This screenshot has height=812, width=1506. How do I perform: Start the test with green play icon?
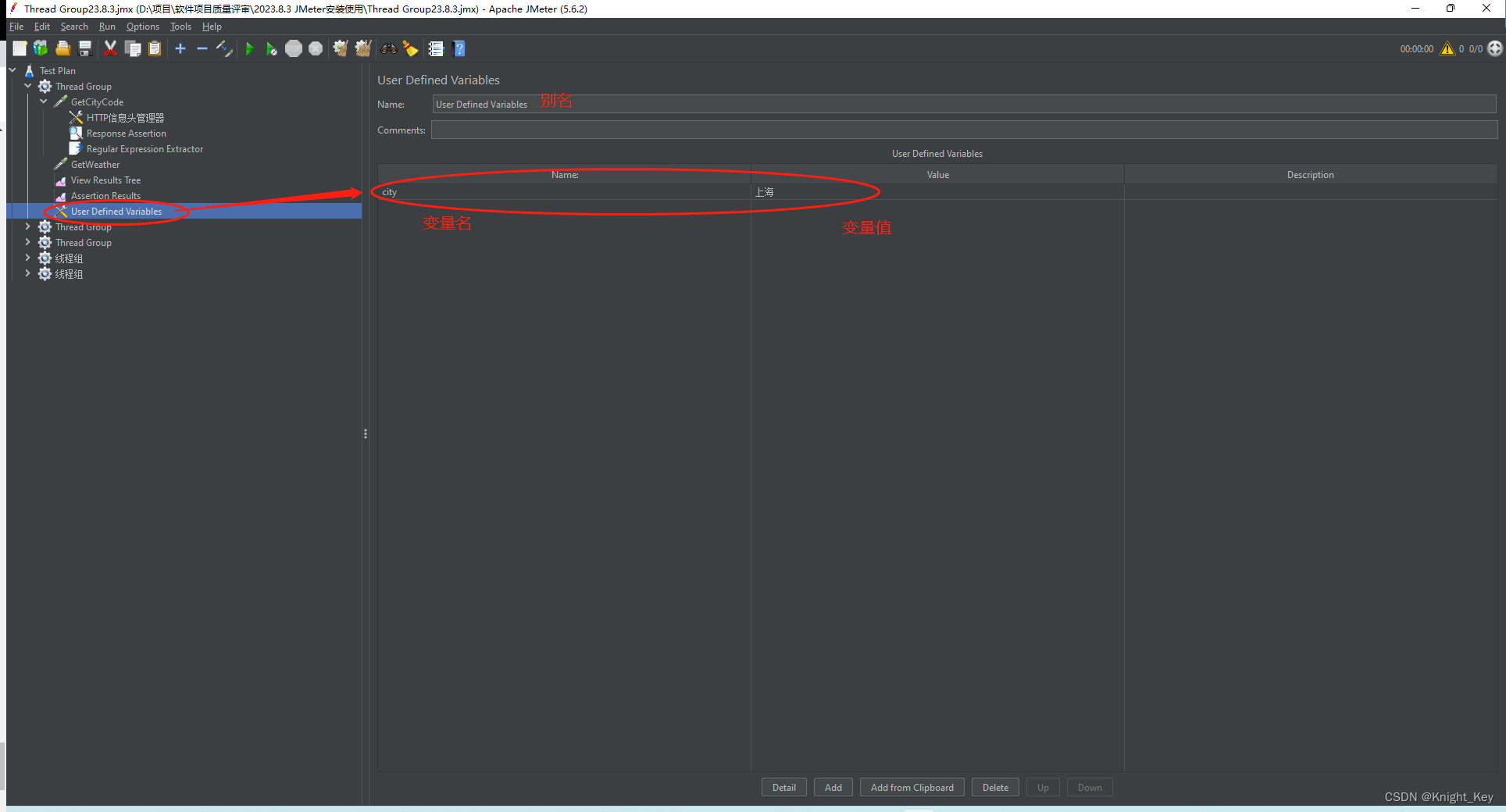coord(249,48)
